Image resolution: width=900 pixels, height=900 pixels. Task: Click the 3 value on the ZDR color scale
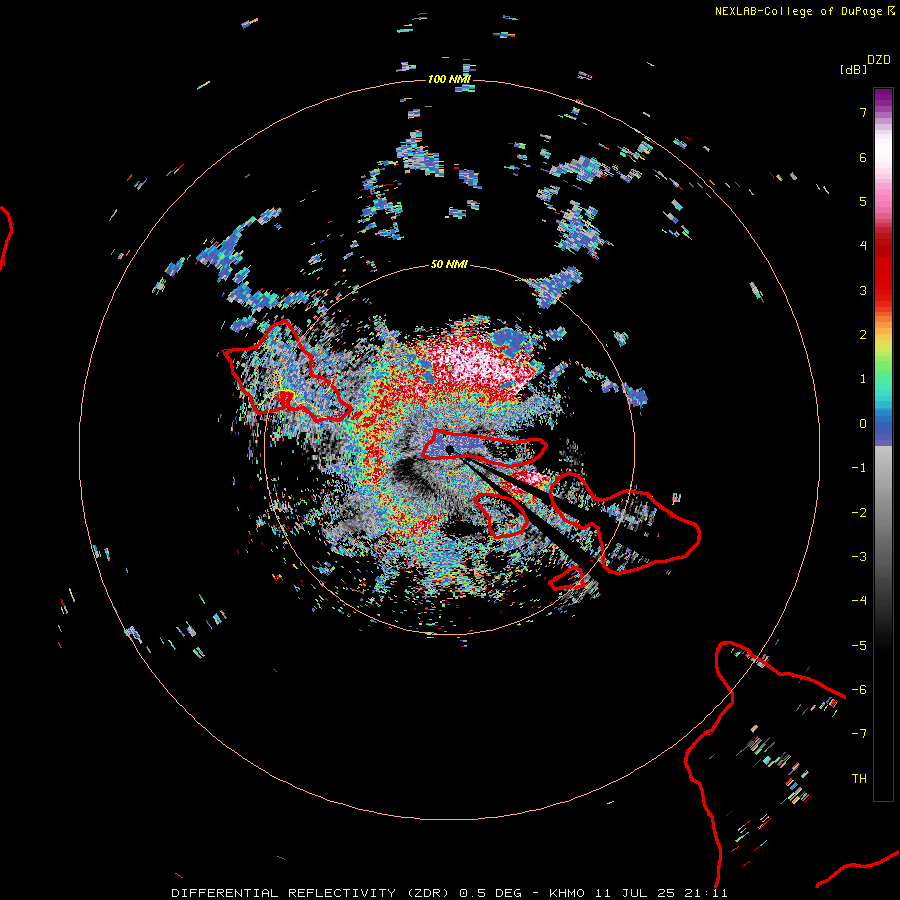[863, 290]
